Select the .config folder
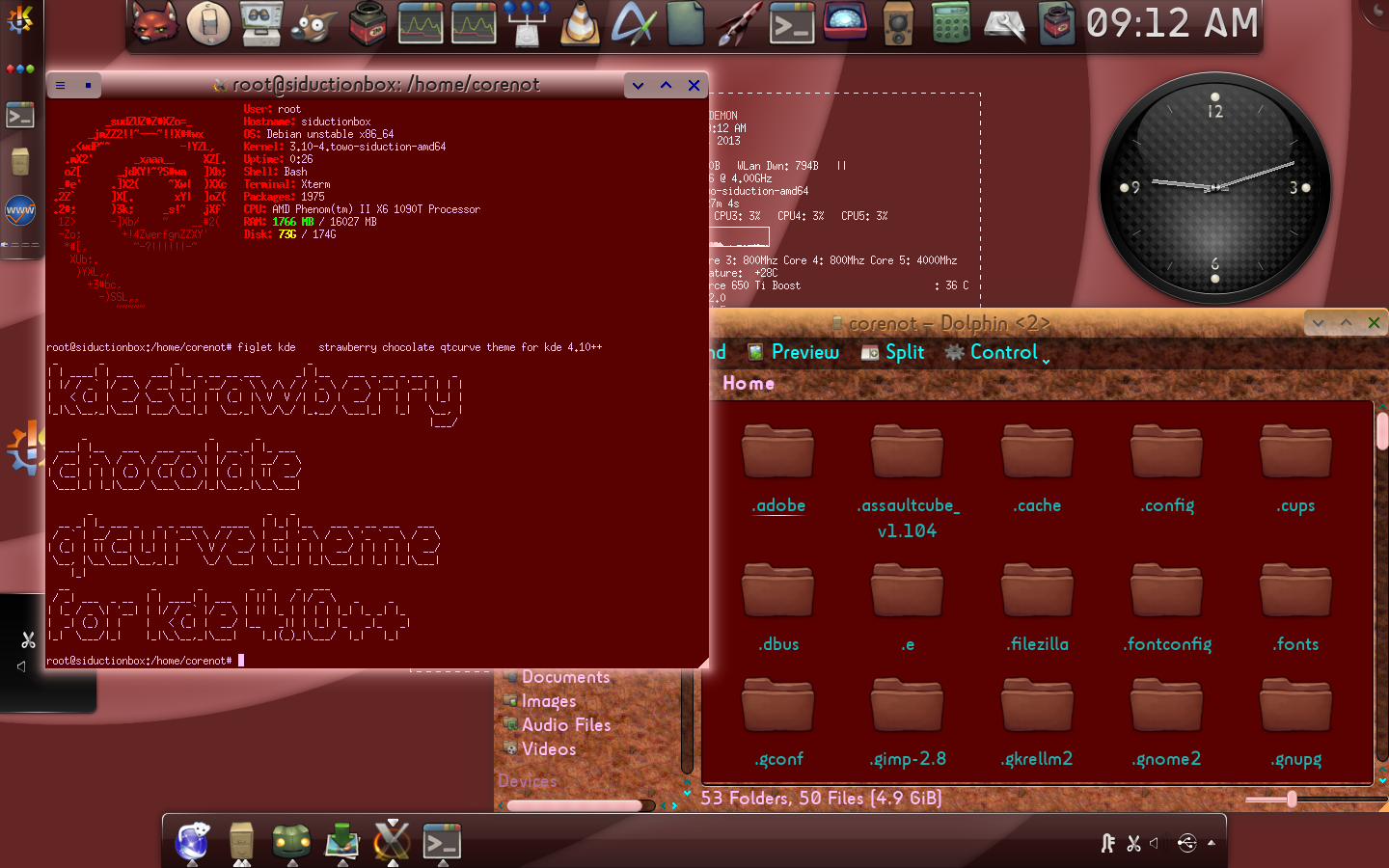The width and height of the screenshot is (1389, 868). pyautogui.click(x=1167, y=470)
